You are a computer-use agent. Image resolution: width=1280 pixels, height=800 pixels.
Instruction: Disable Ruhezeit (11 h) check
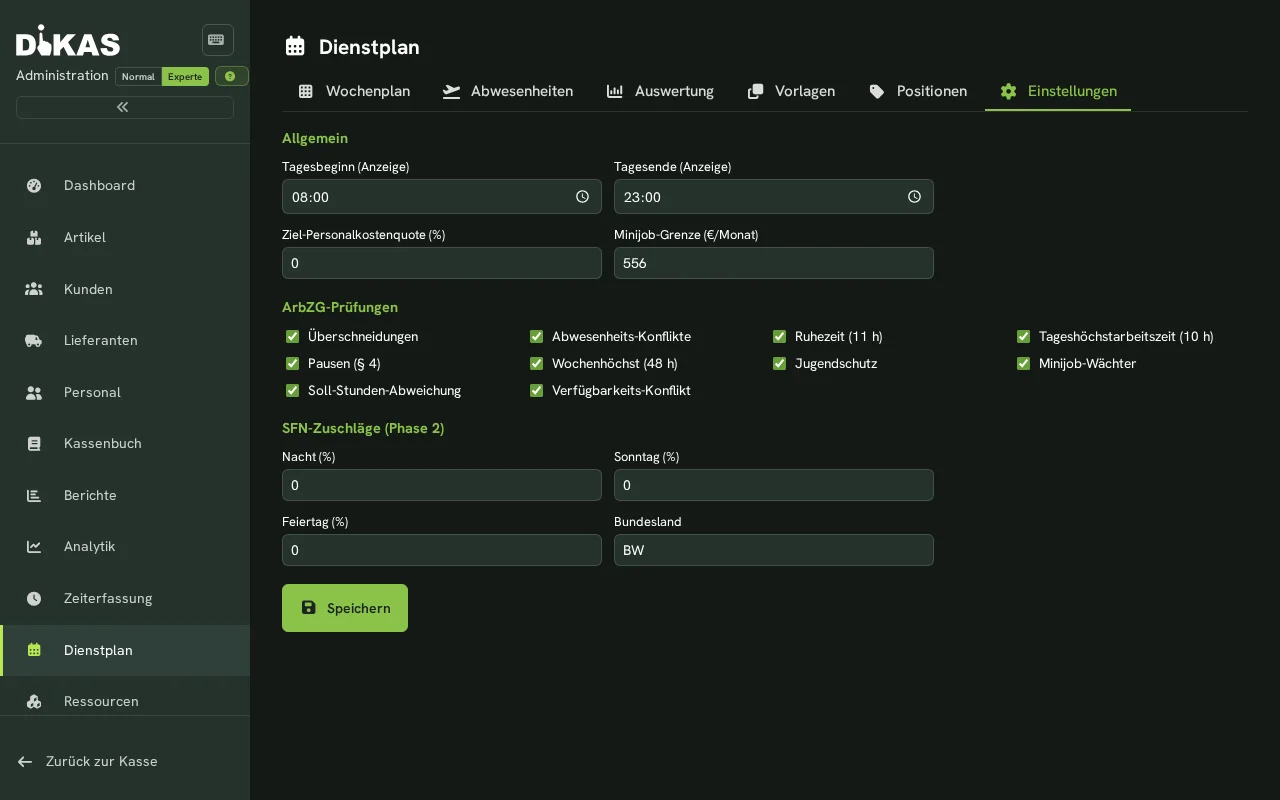tap(780, 336)
